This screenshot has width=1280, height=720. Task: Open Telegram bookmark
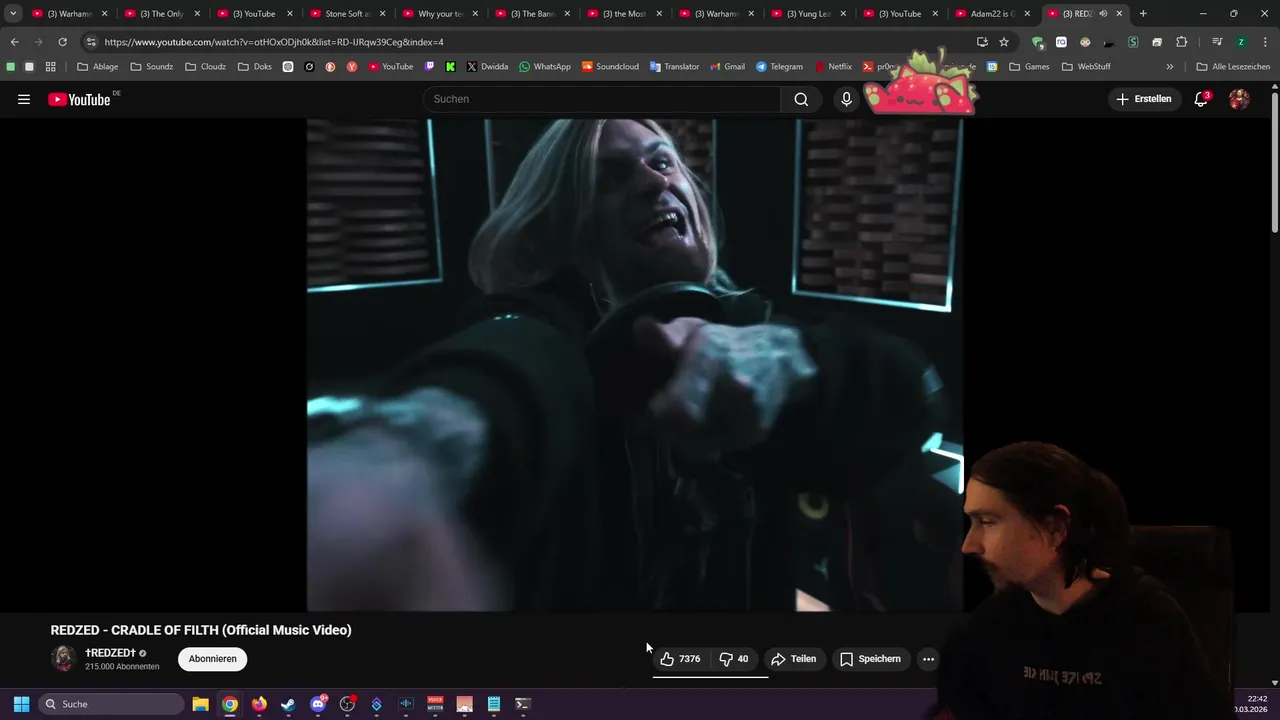(779, 67)
